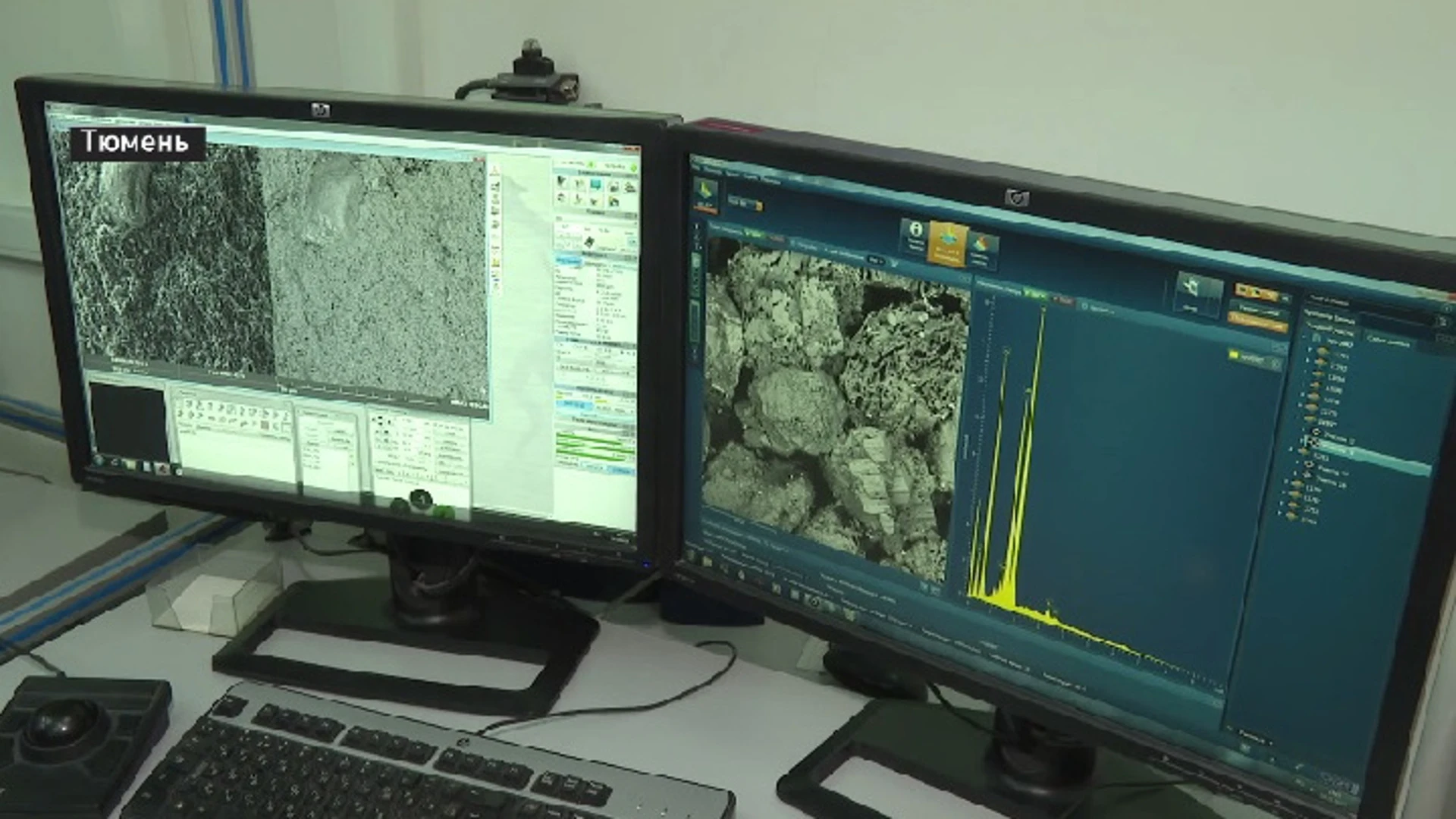Viewport: 1456px width, 819px height.
Task: Expand the first folder arrow in the data tree
Action: click(x=1310, y=349)
